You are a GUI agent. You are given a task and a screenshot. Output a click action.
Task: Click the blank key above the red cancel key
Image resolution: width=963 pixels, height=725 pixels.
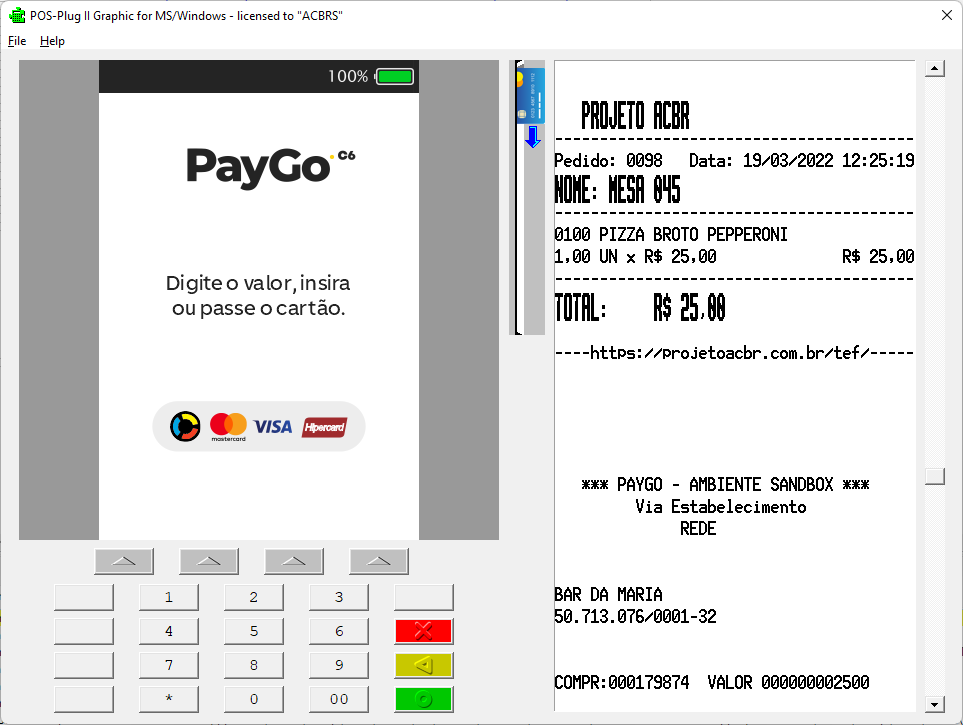424,597
